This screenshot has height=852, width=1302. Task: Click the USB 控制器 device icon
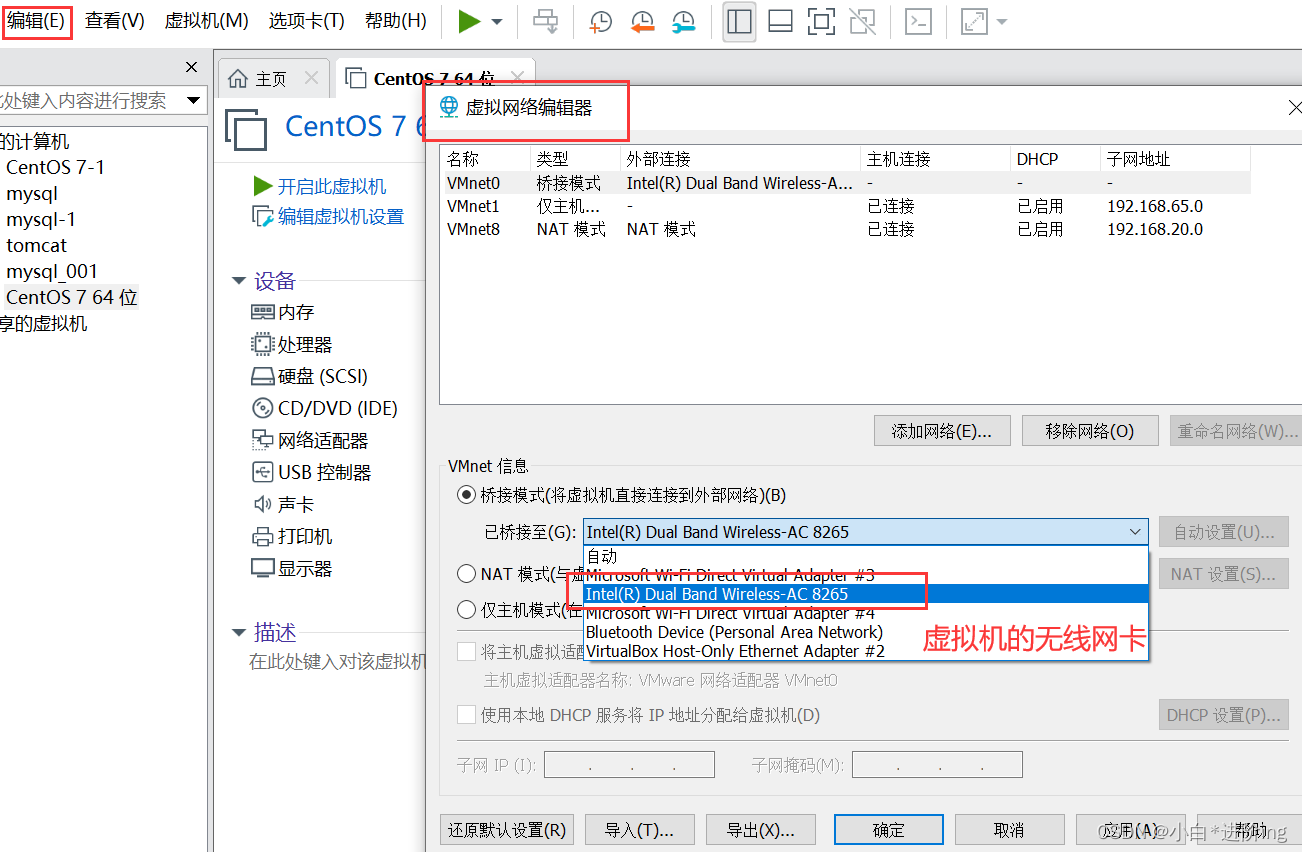coord(262,472)
